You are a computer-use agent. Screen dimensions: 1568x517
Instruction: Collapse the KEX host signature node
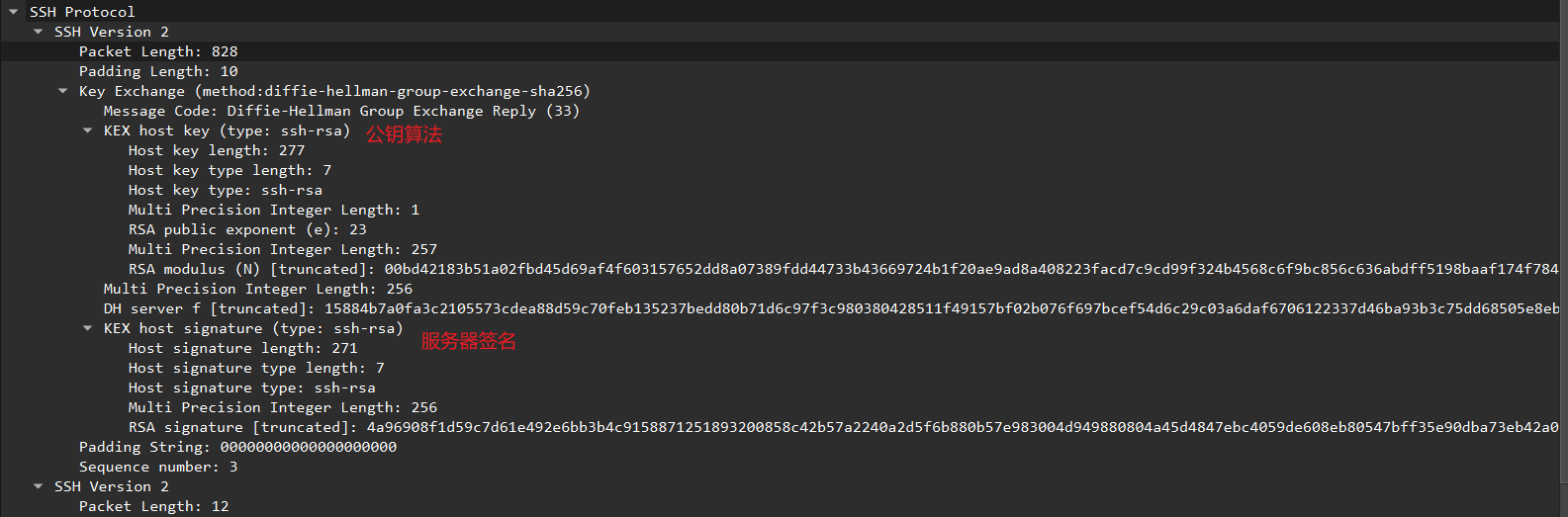tap(88, 328)
